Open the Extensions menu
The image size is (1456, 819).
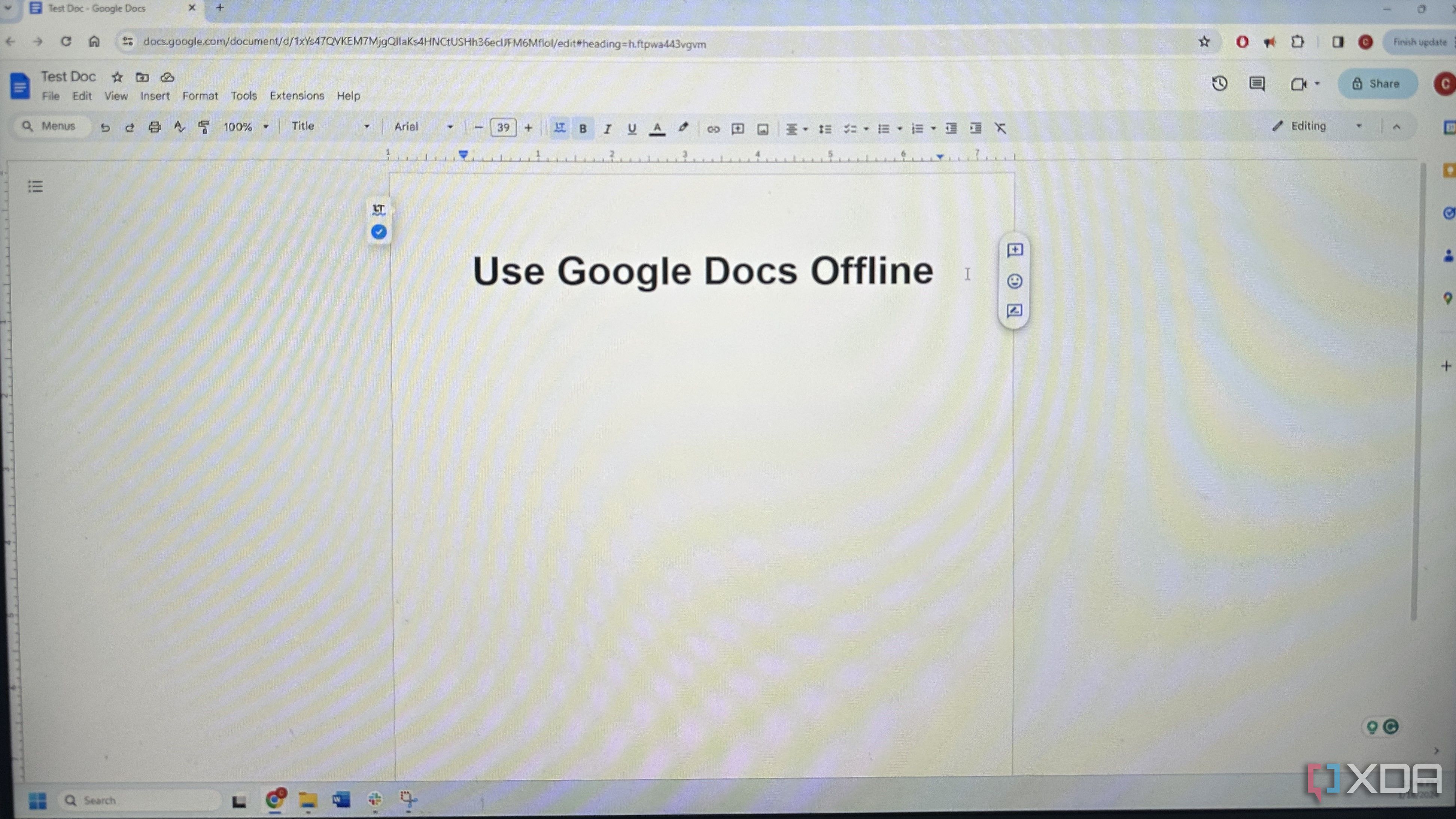pyautogui.click(x=297, y=96)
